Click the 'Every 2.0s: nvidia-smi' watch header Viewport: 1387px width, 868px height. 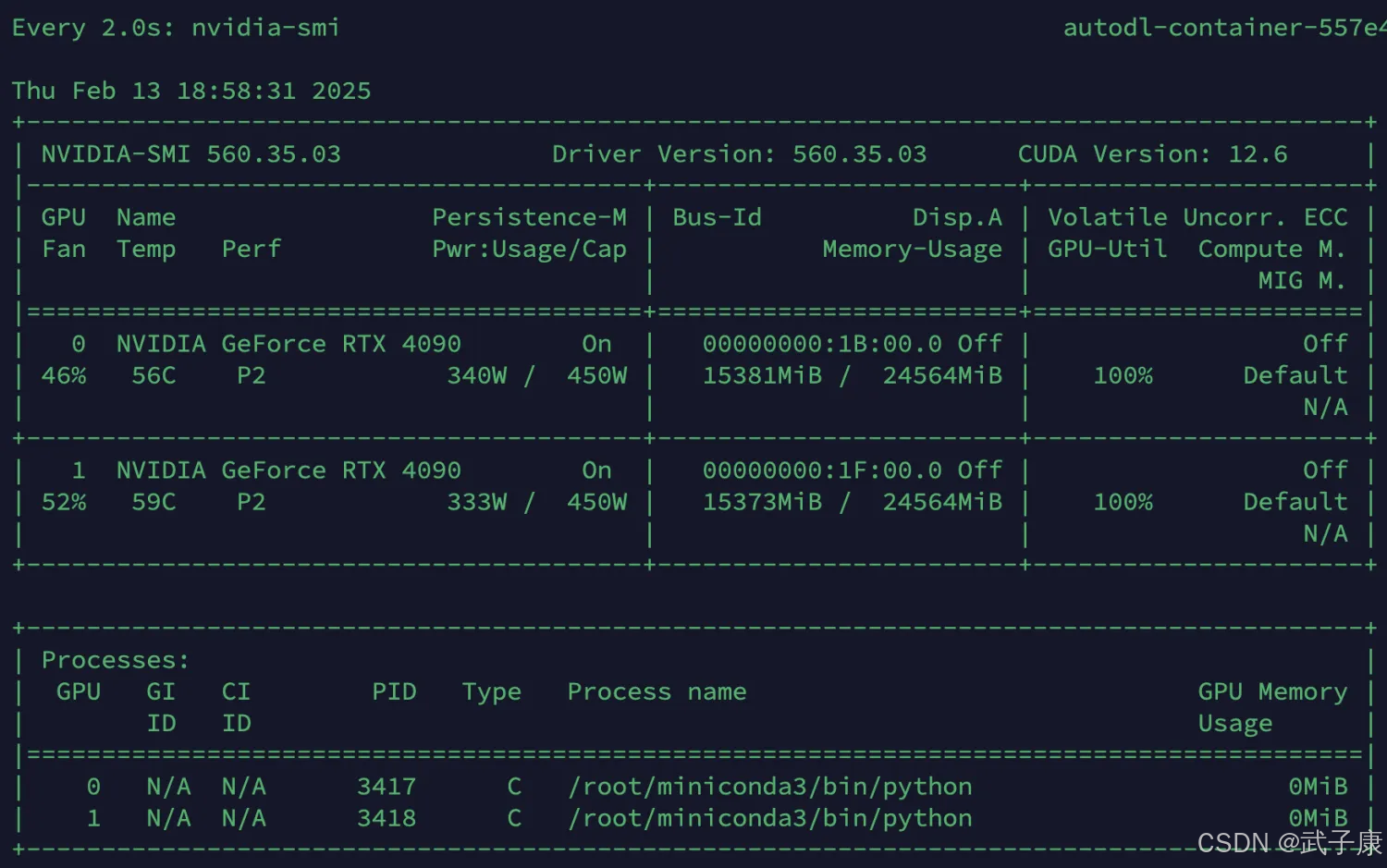coord(176,28)
